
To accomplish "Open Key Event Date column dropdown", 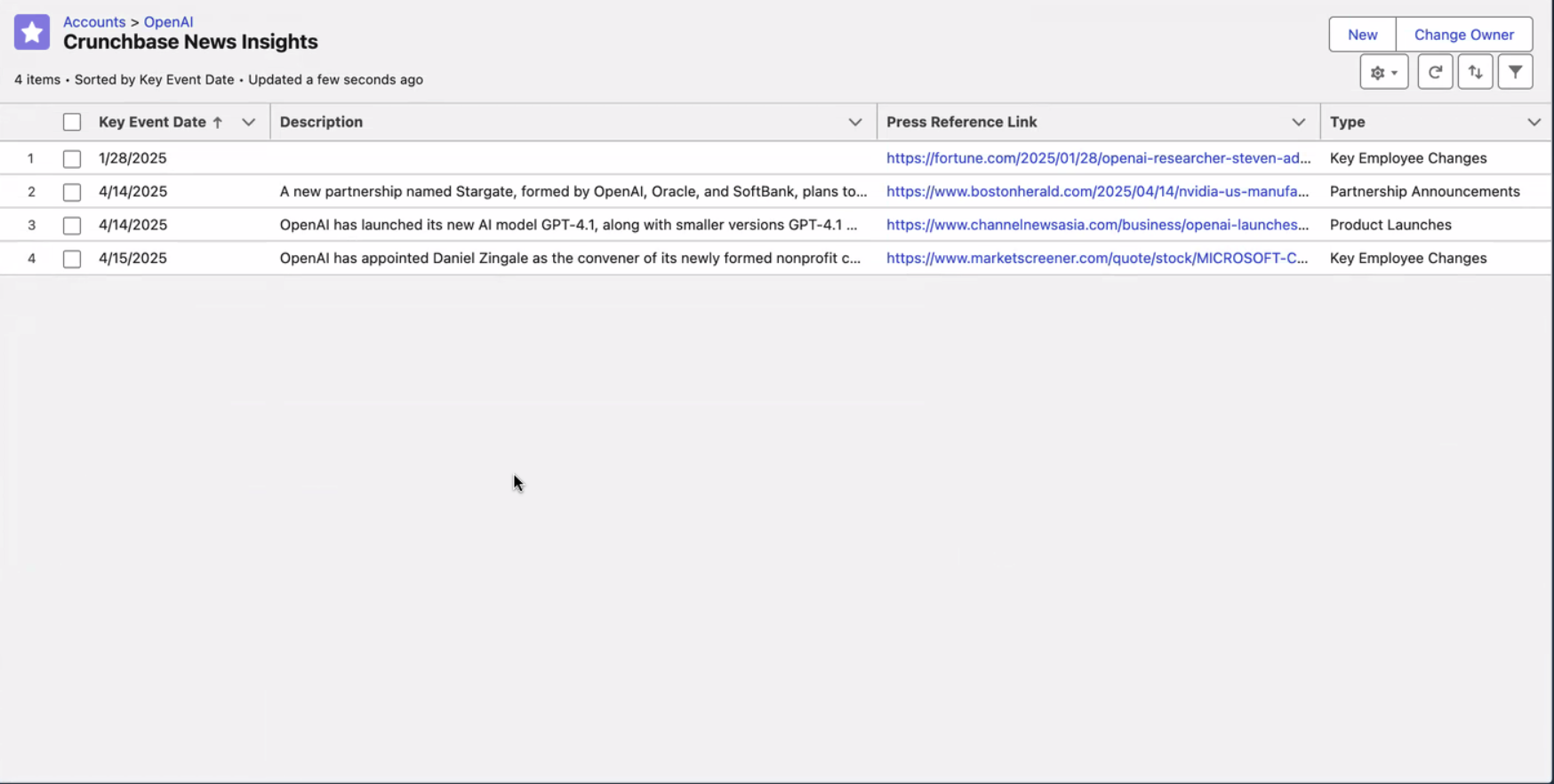I will [x=248, y=123].
